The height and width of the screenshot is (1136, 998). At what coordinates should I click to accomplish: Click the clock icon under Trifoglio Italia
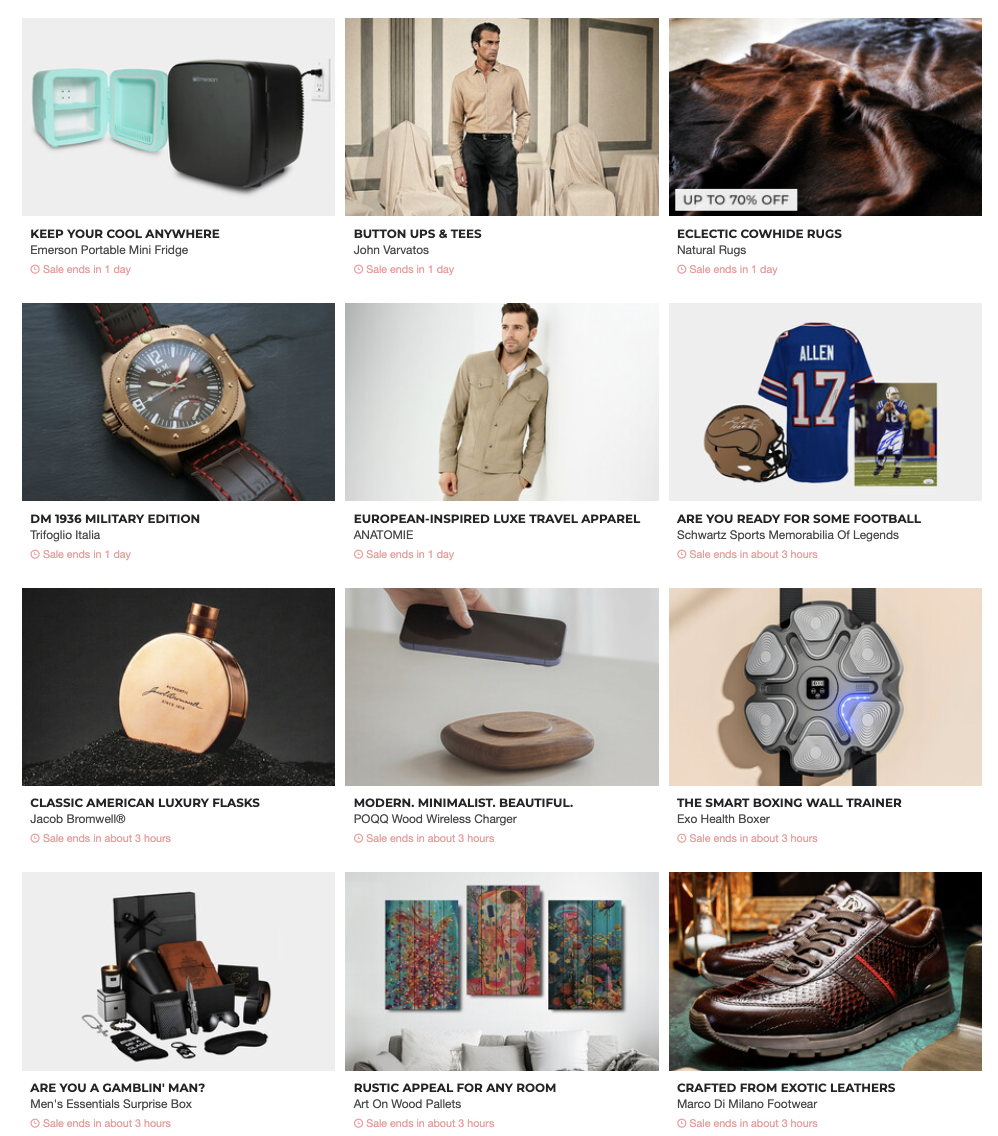coord(35,554)
